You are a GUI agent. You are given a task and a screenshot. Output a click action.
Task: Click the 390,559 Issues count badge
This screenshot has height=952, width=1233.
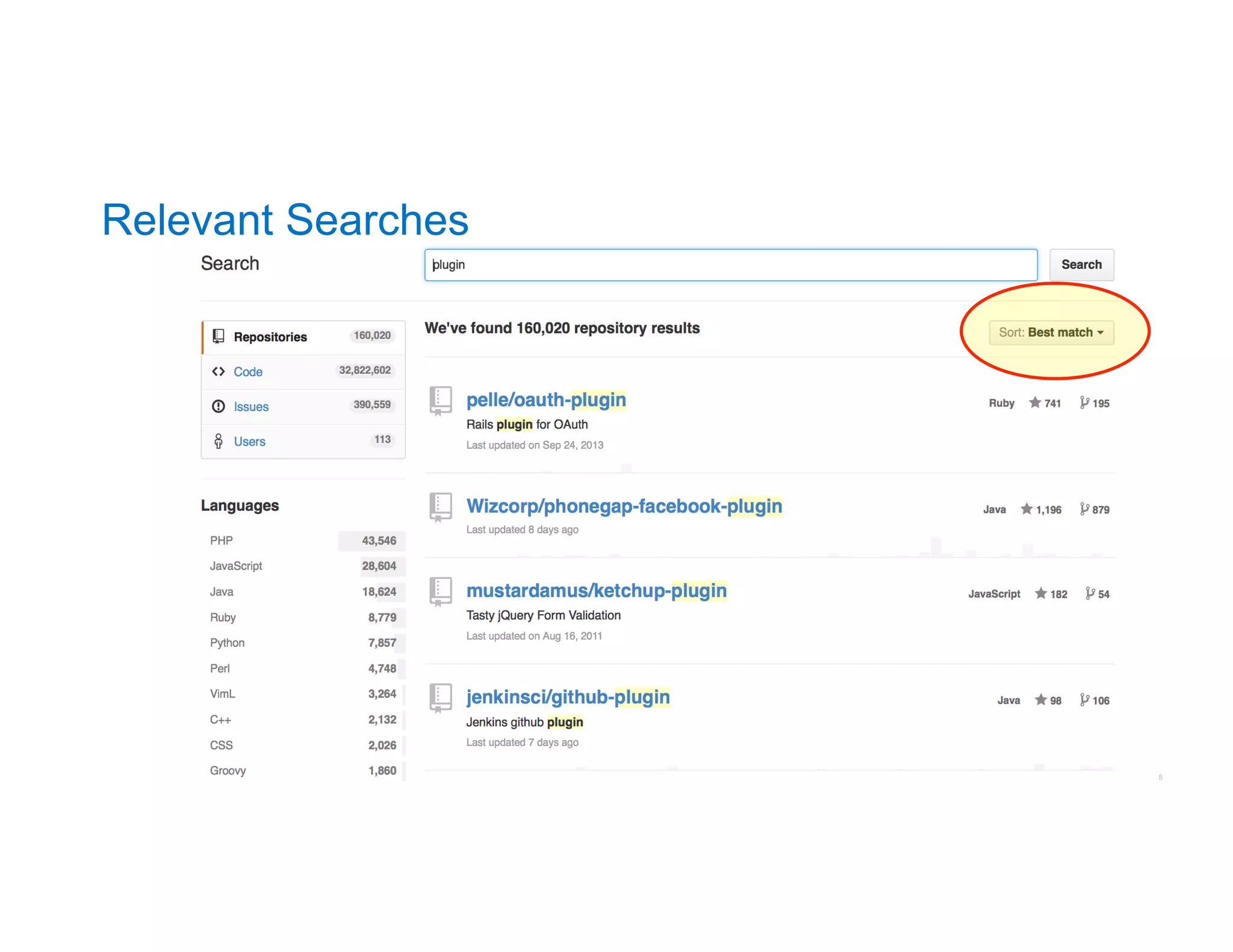coord(372,405)
